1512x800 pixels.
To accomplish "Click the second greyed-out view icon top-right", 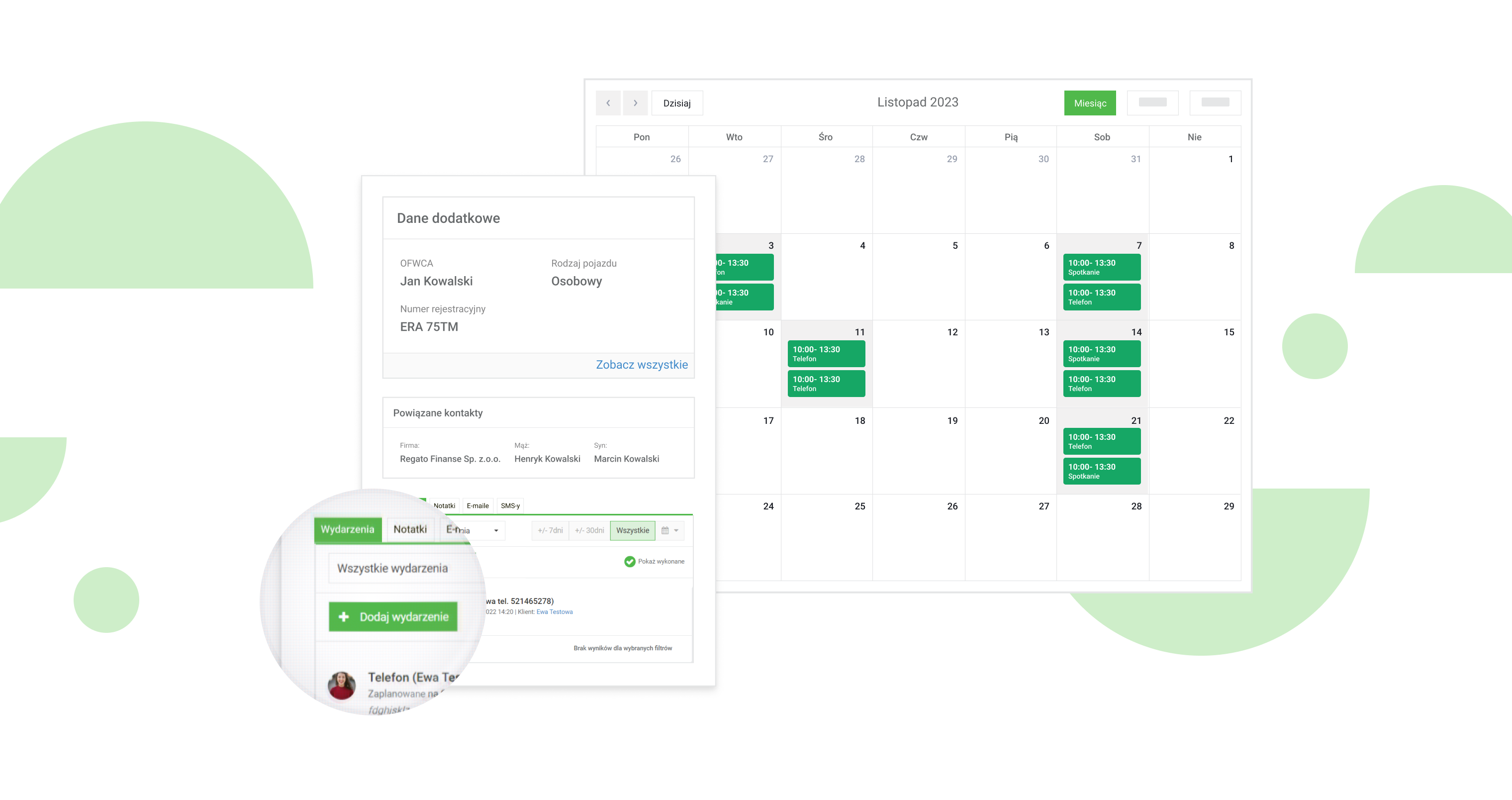I will click(x=1213, y=102).
